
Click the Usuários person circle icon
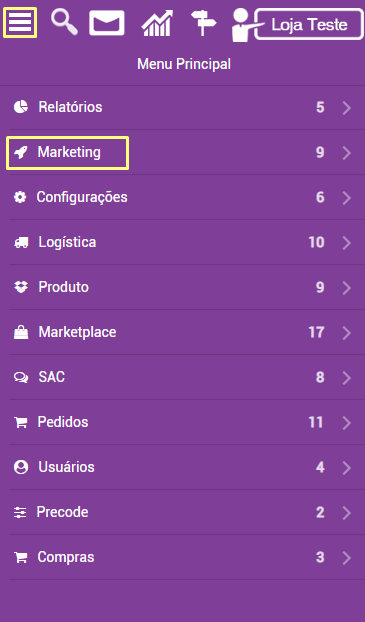(x=21, y=467)
